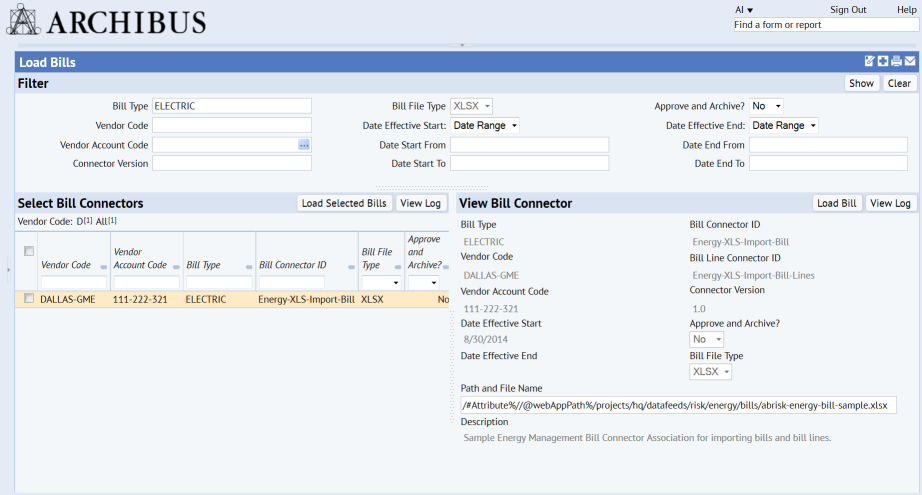Check the select-all checkbox in grid header

pos(29,251)
